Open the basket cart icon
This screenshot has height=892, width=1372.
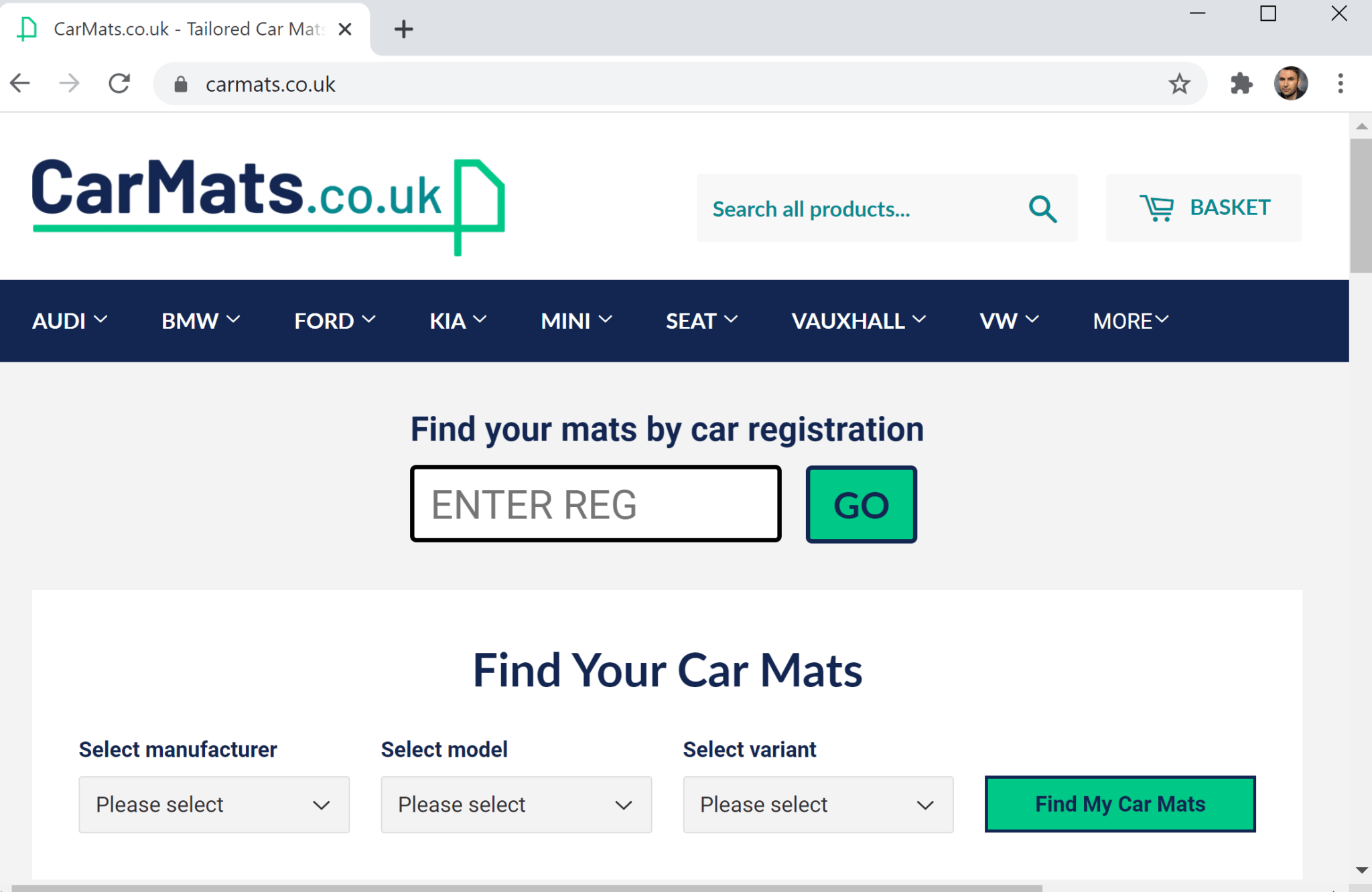(1157, 208)
